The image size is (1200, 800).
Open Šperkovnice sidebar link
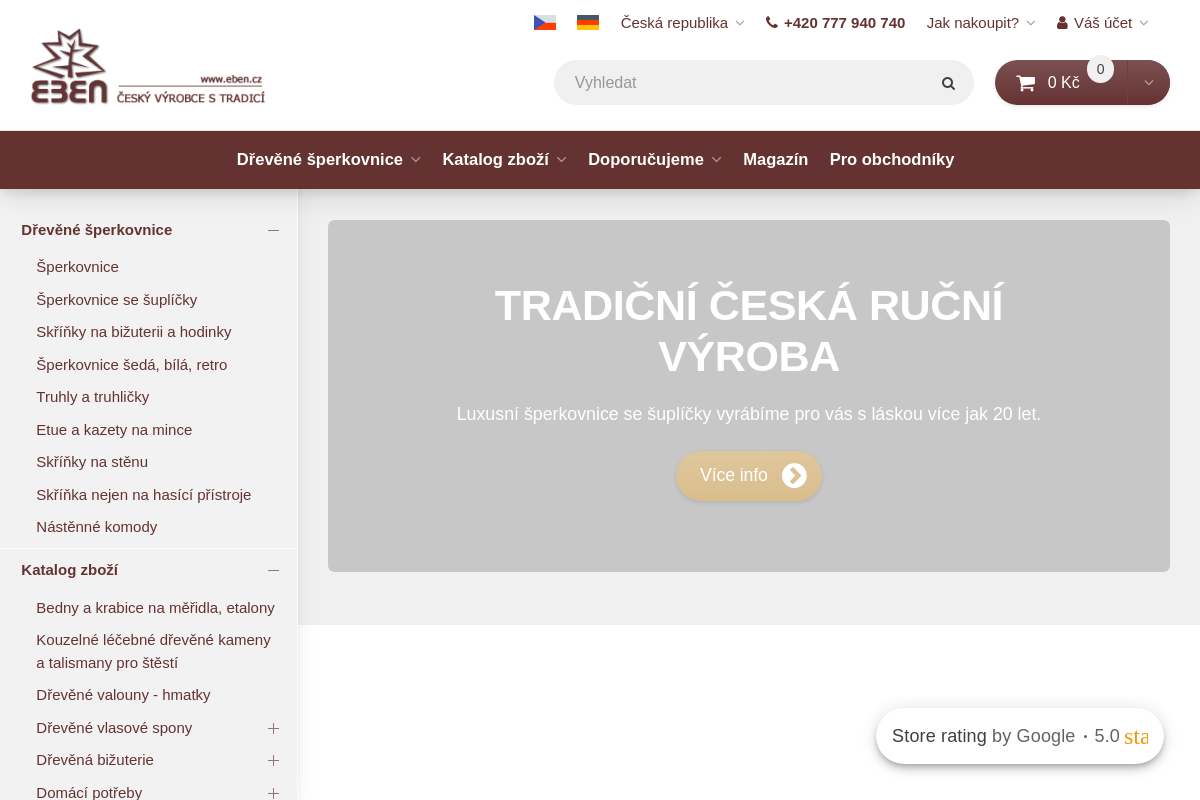pos(77,267)
